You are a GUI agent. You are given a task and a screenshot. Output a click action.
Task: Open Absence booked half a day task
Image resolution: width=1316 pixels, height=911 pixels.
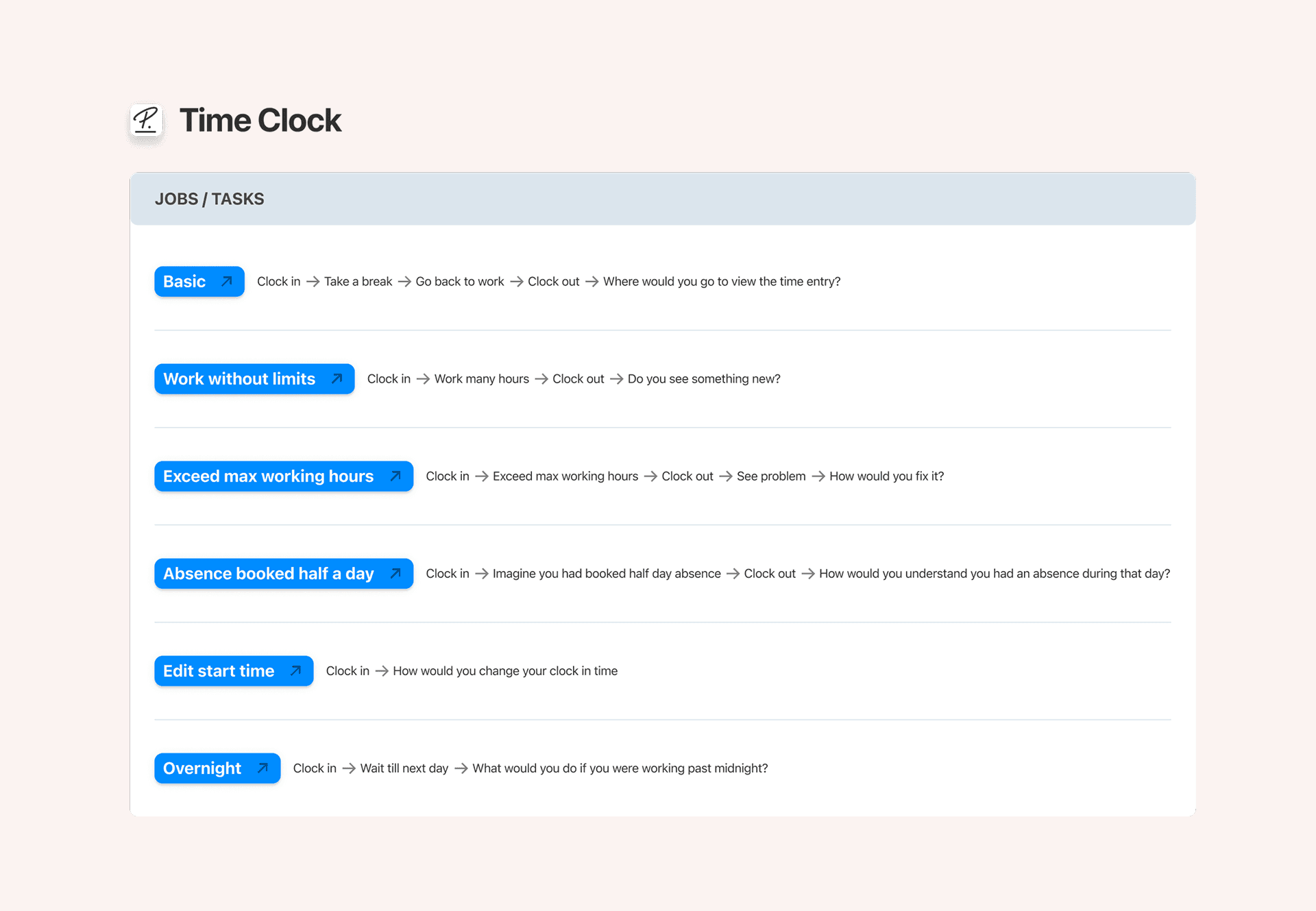268,574
